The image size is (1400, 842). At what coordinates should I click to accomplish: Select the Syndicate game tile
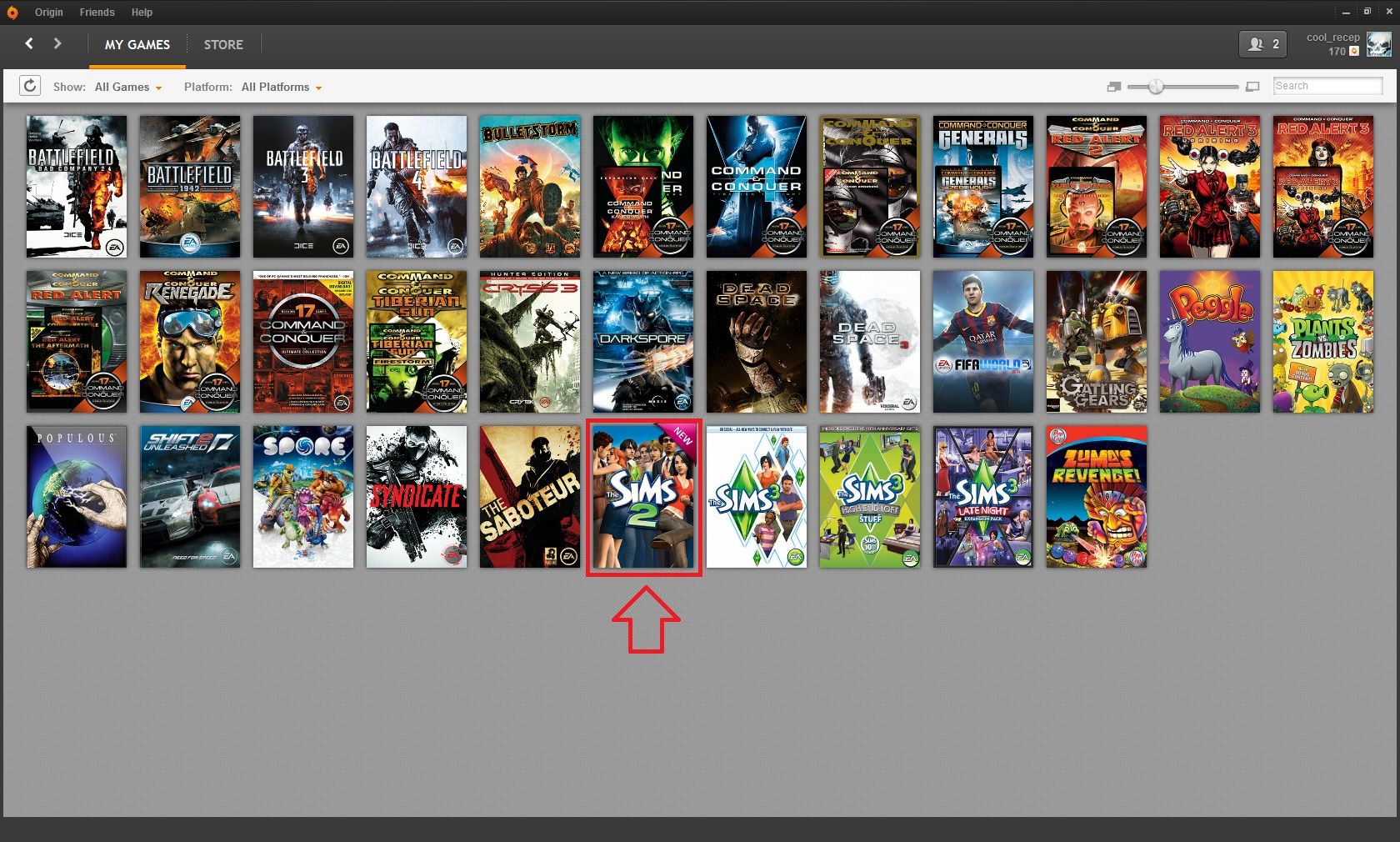417,497
